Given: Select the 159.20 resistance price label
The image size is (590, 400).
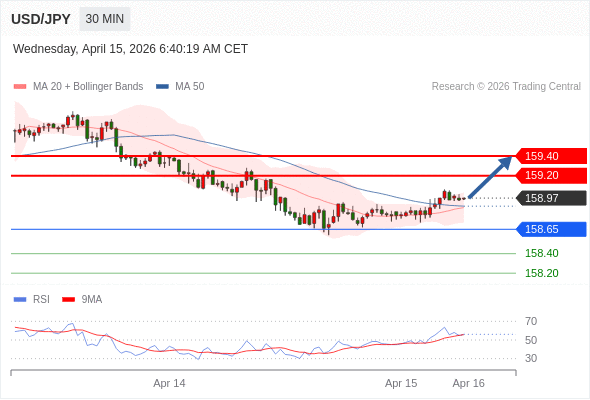Looking at the screenshot, I should pos(551,175).
